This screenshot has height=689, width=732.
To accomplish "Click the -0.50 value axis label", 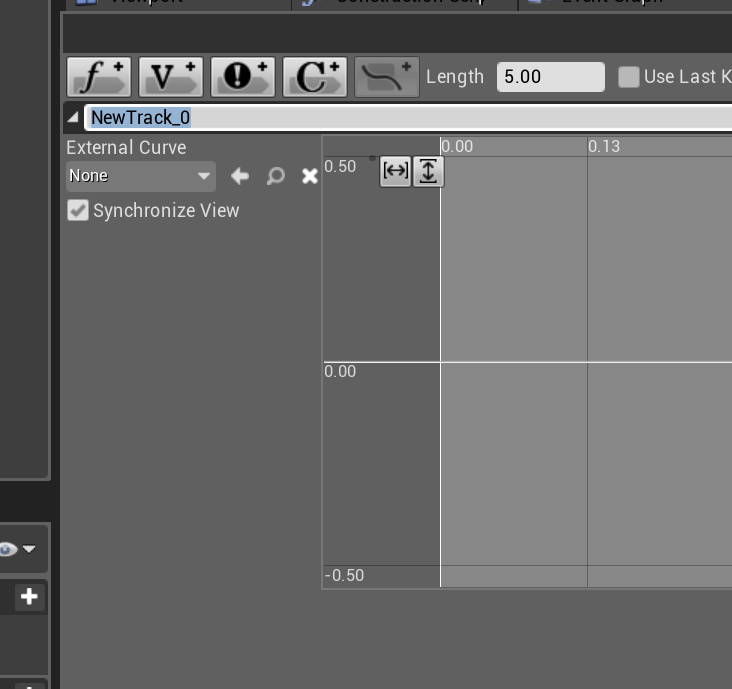I will pos(344,576).
